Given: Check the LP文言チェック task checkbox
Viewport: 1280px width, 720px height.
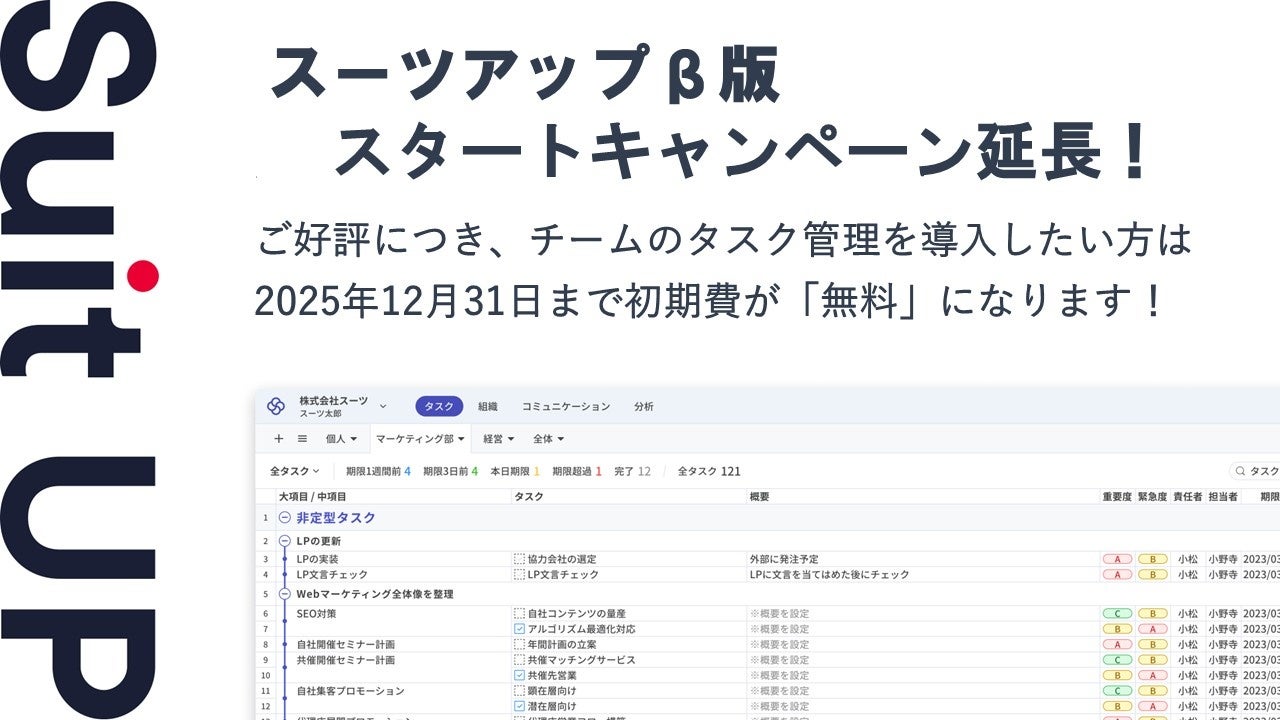Looking at the screenshot, I should 519,575.
